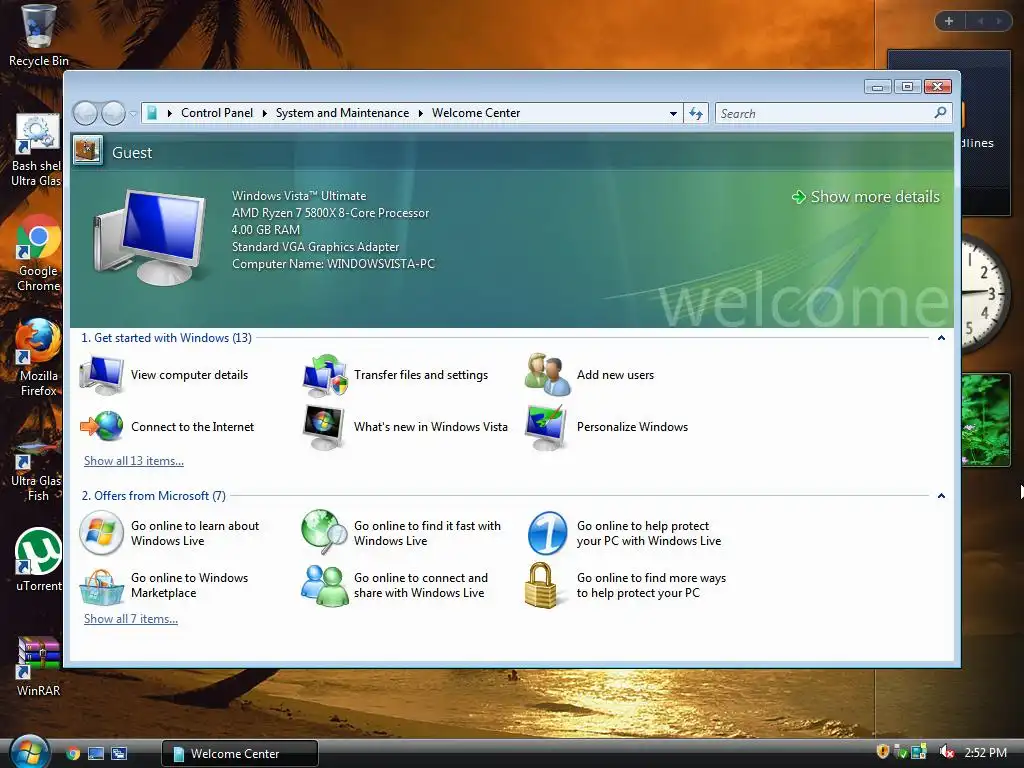Click the sidebar clock gadget

click(x=986, y=293)
